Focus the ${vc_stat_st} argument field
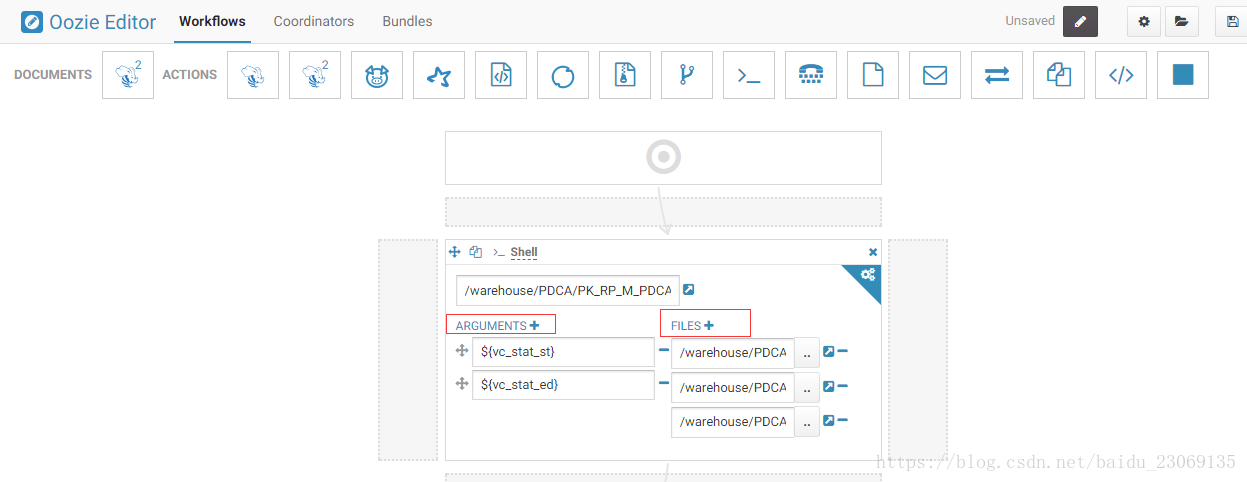Viewport: 1247px width, 482px height. point(563,352)
